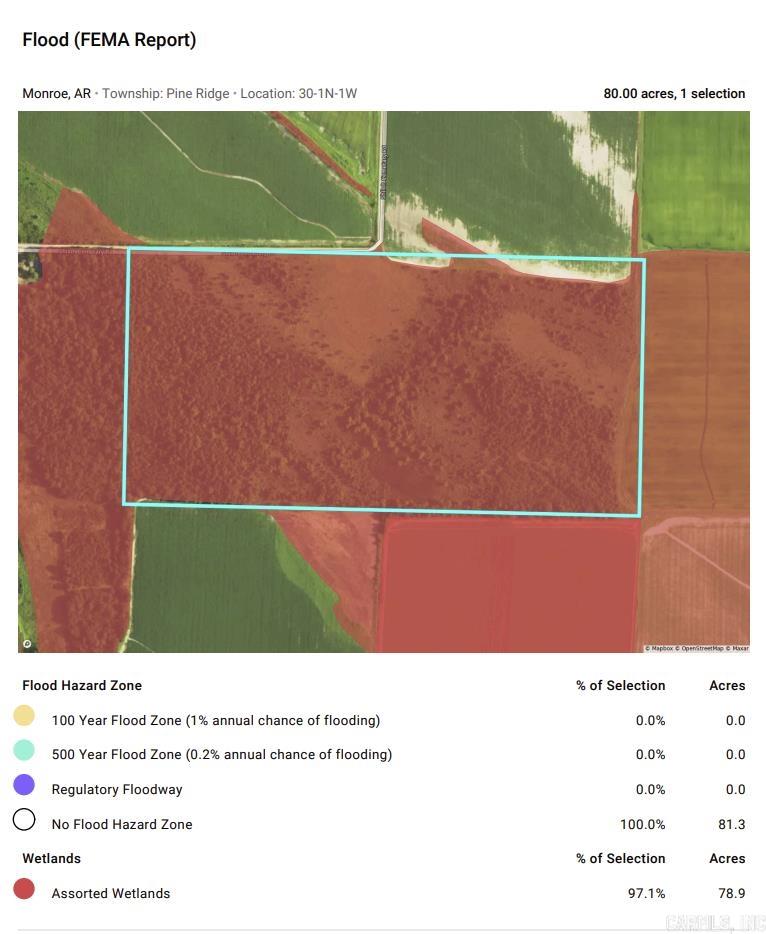The width and height of the screenshot is (766, 934).
Task: Click the 100 Year Flood Zone yellow swatch
Action: [x=24, y=716]
